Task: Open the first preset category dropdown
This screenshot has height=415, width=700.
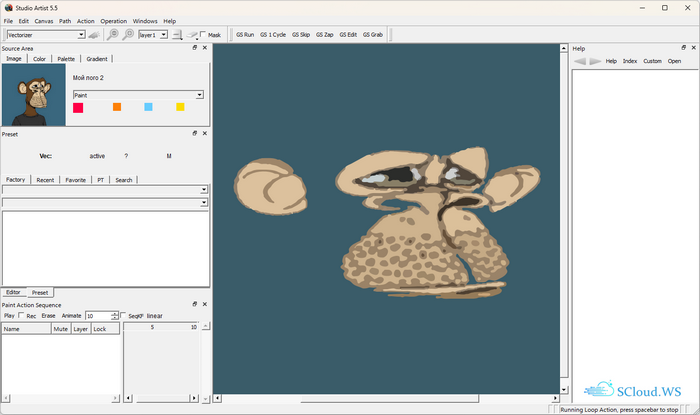Action: click(x=204, y=190)
